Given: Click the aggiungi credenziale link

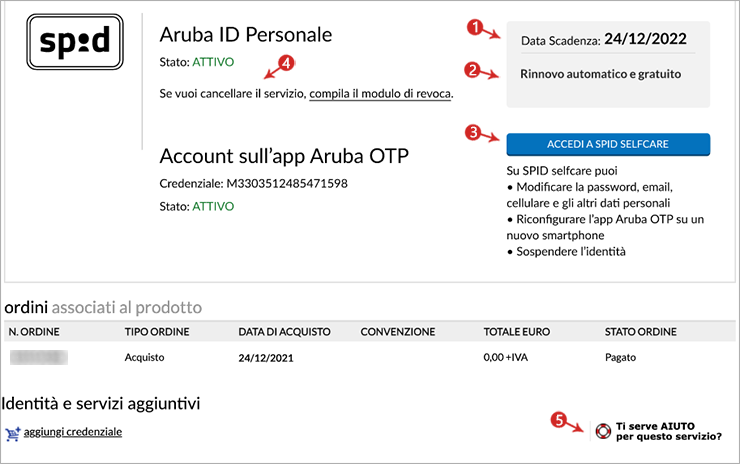Looking at the screenshot, I should pos(73,432).
